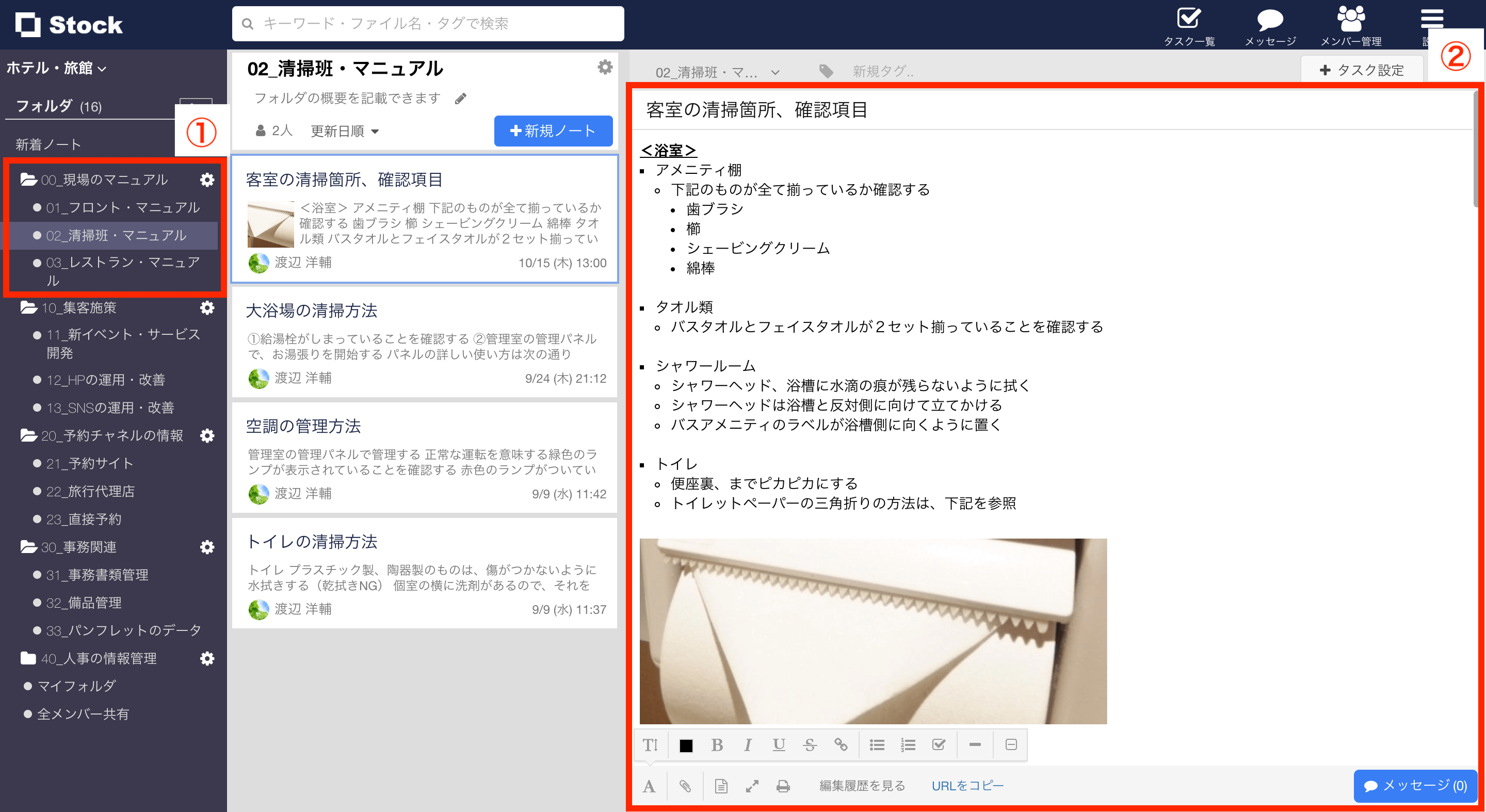The height and width of the screenshot is (812, 1486).
Task: Click the gear for 30_事務関連 folder
Action: coord(207,547)
